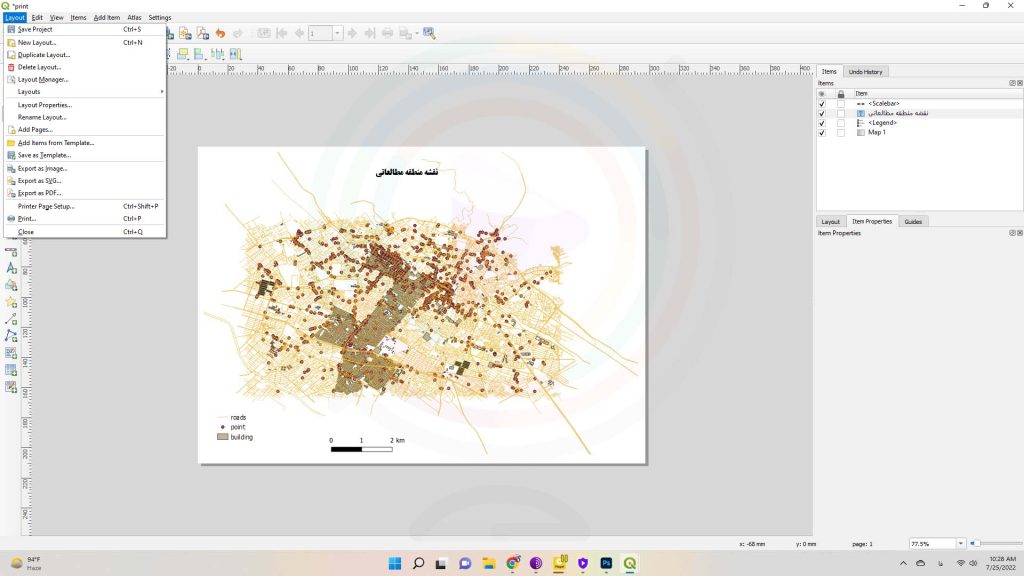Select the Add Marker star tool

click(11, 302)
